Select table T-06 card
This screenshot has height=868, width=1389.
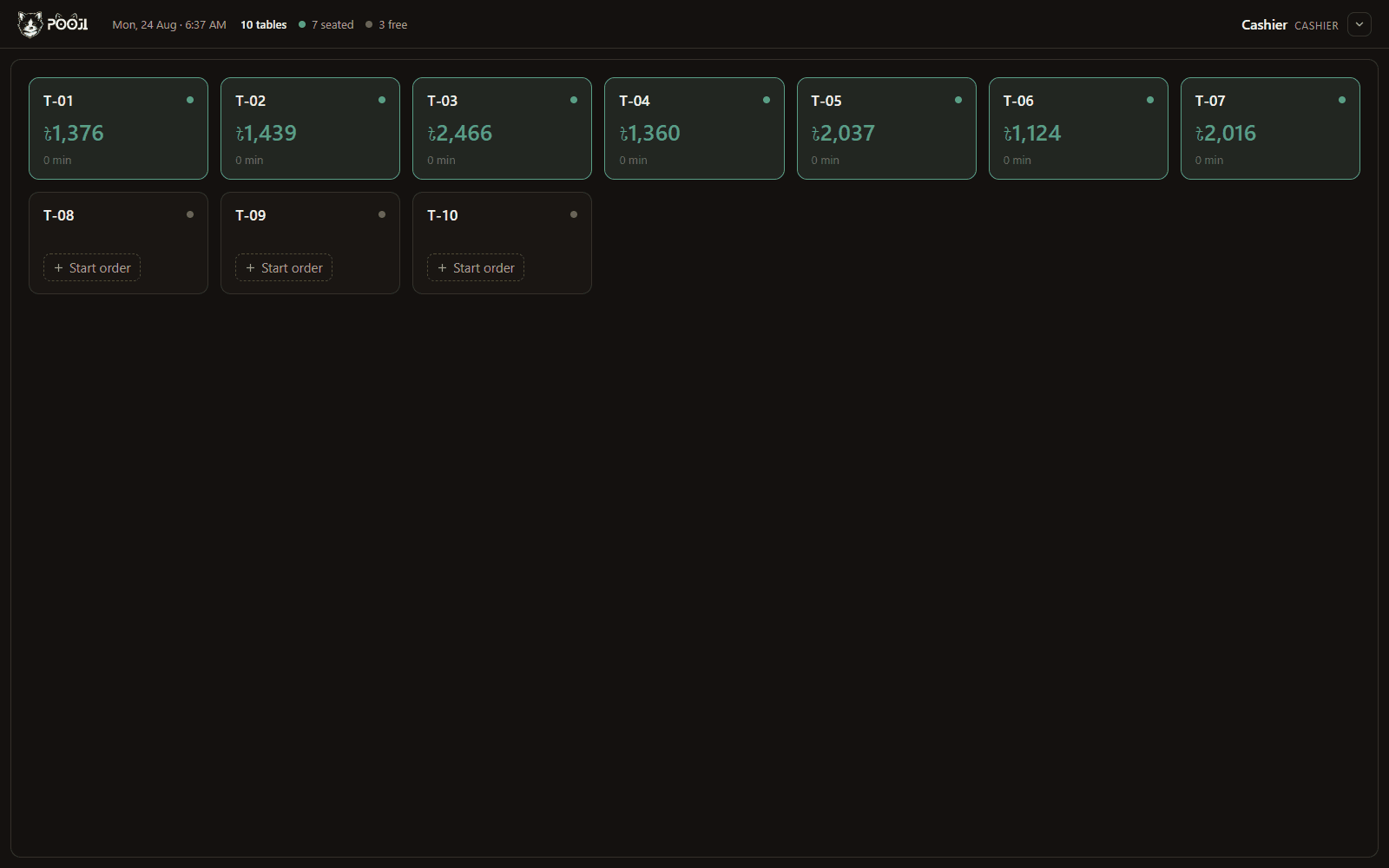click(x=1078, y=128)
